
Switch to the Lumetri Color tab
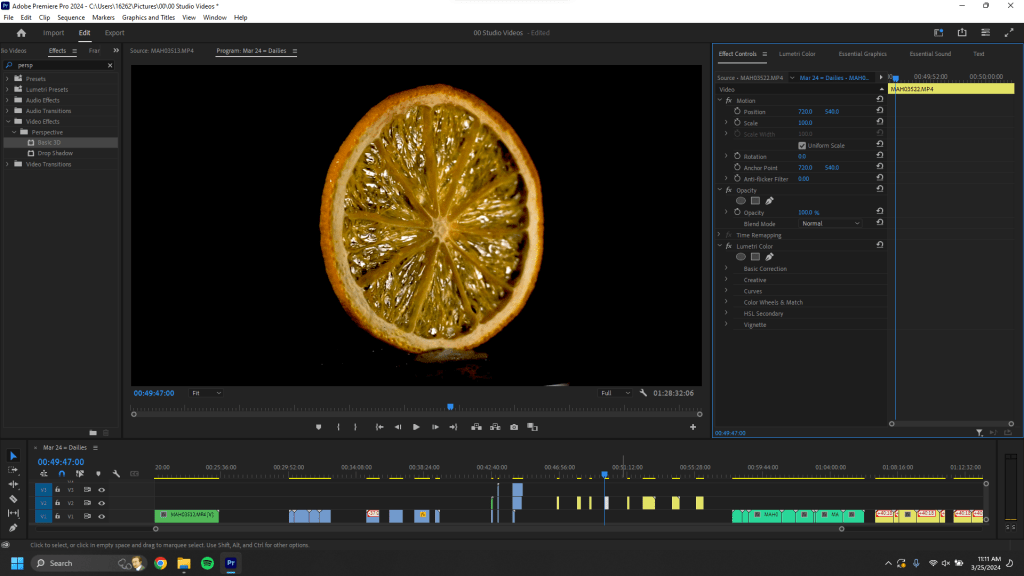795,54
